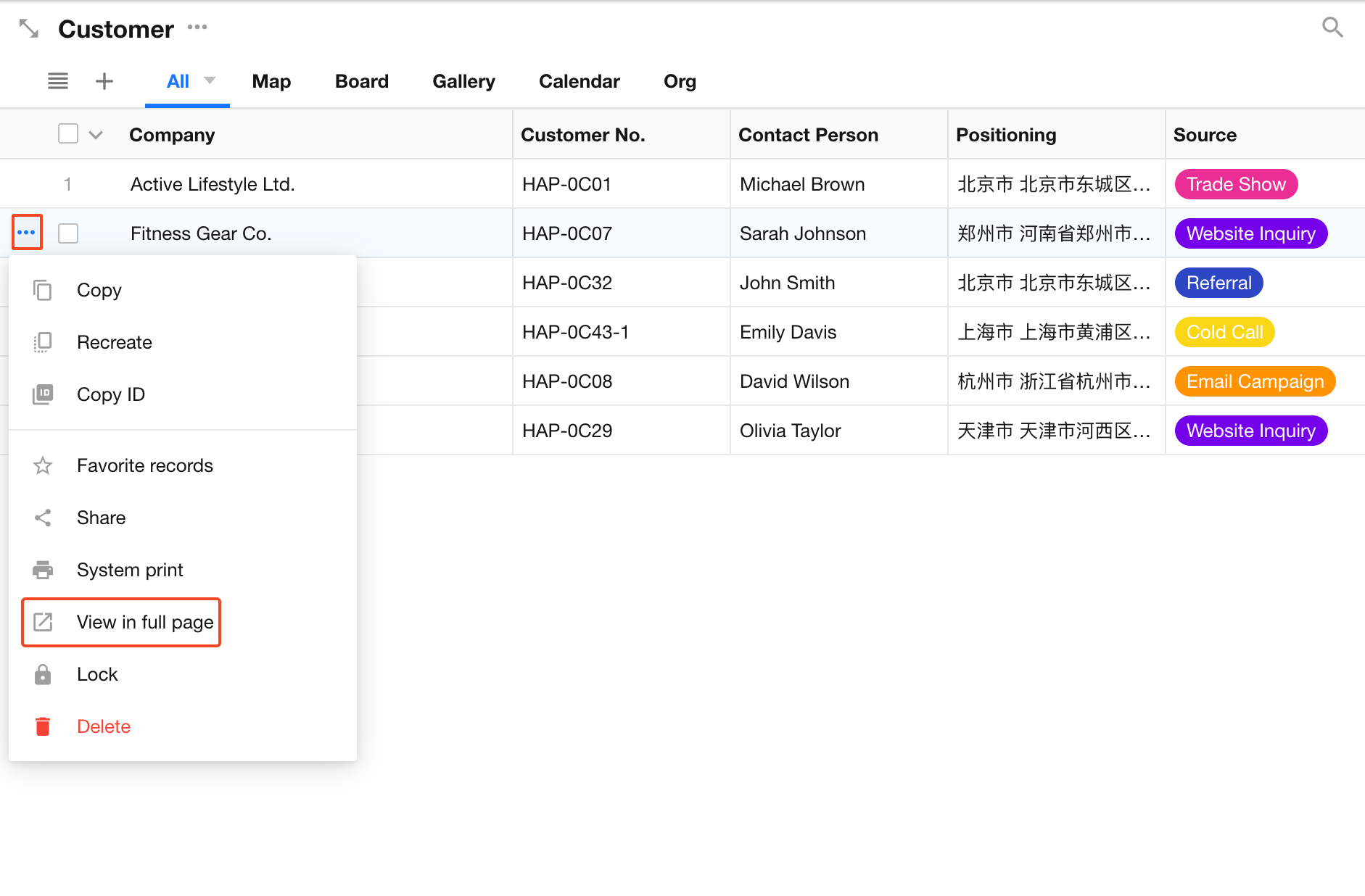Open the Customer title more options ellipsis
The height and width of the screenshot is (896, 1365).
coord(197,28)
